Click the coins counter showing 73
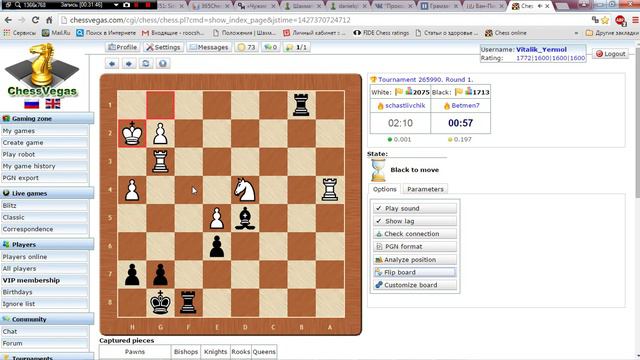The width and height of the screenshot is (640, 360). coord(247,47)
